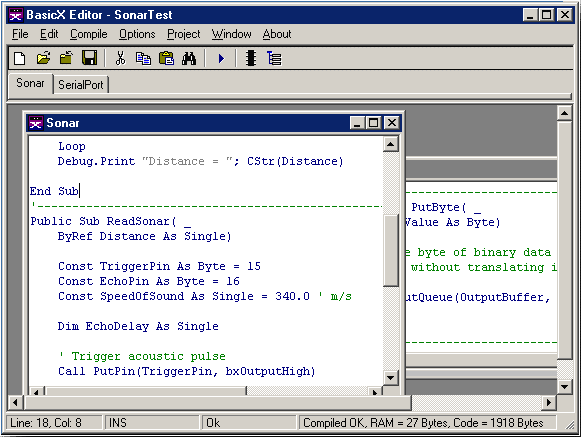
Task: Click main workspace scroll down arrow
Action: (564, 387)
